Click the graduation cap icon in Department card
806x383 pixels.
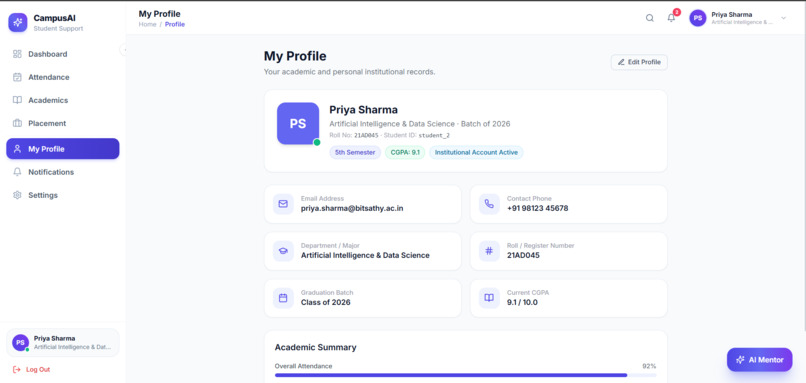pos(283,251)
